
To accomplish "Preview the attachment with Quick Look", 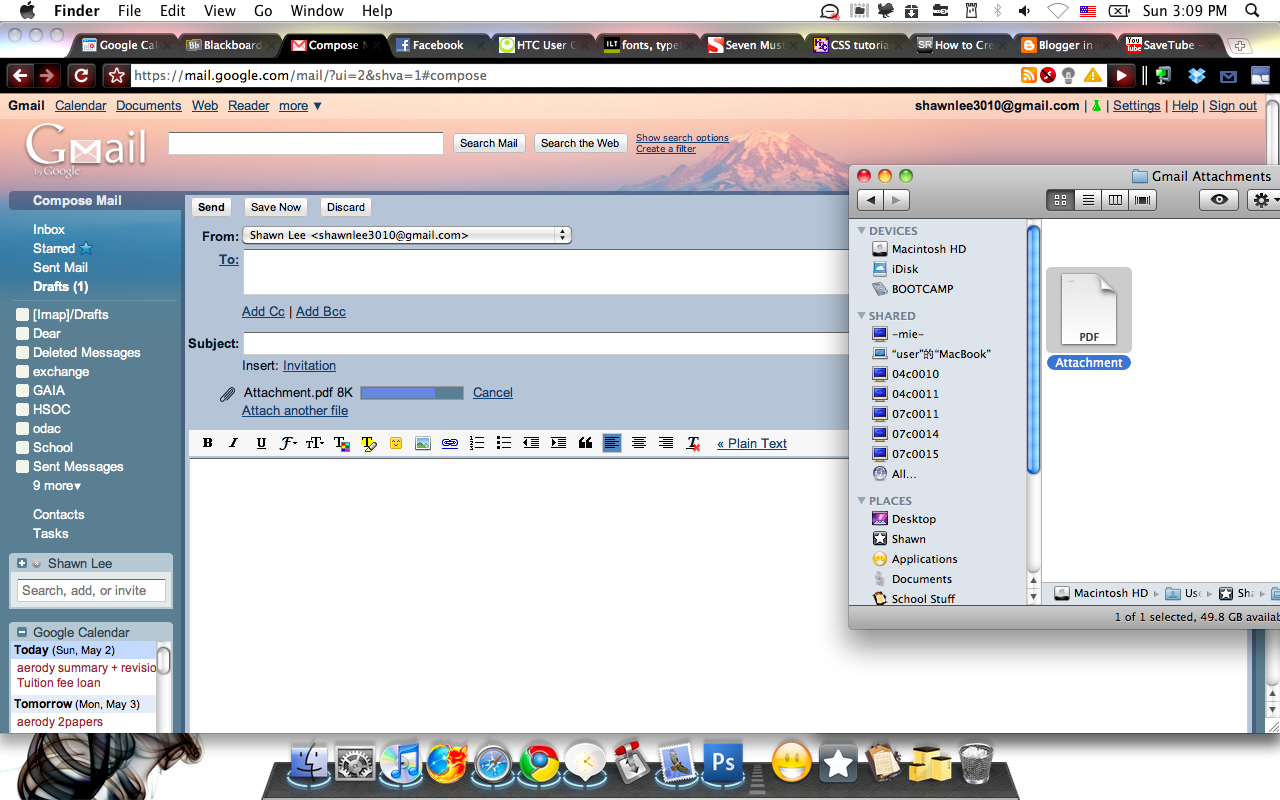I will click(1218, 200).
